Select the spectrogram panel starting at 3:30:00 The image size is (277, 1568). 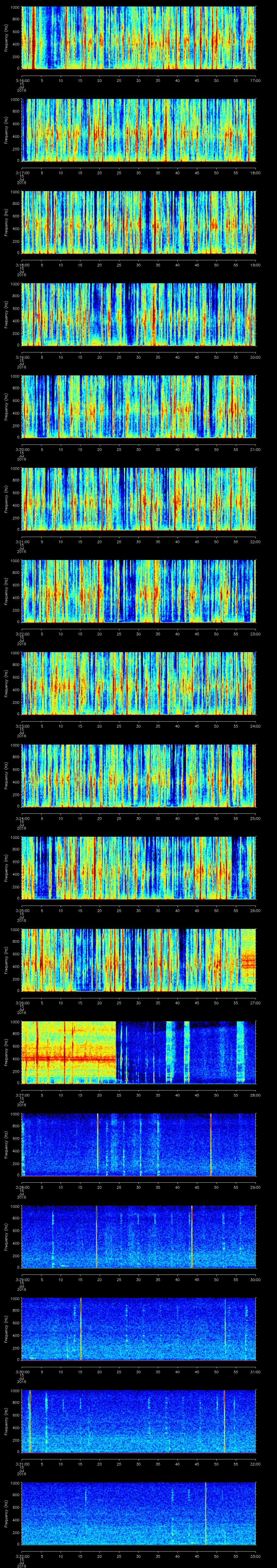[x=139, y=1328]
